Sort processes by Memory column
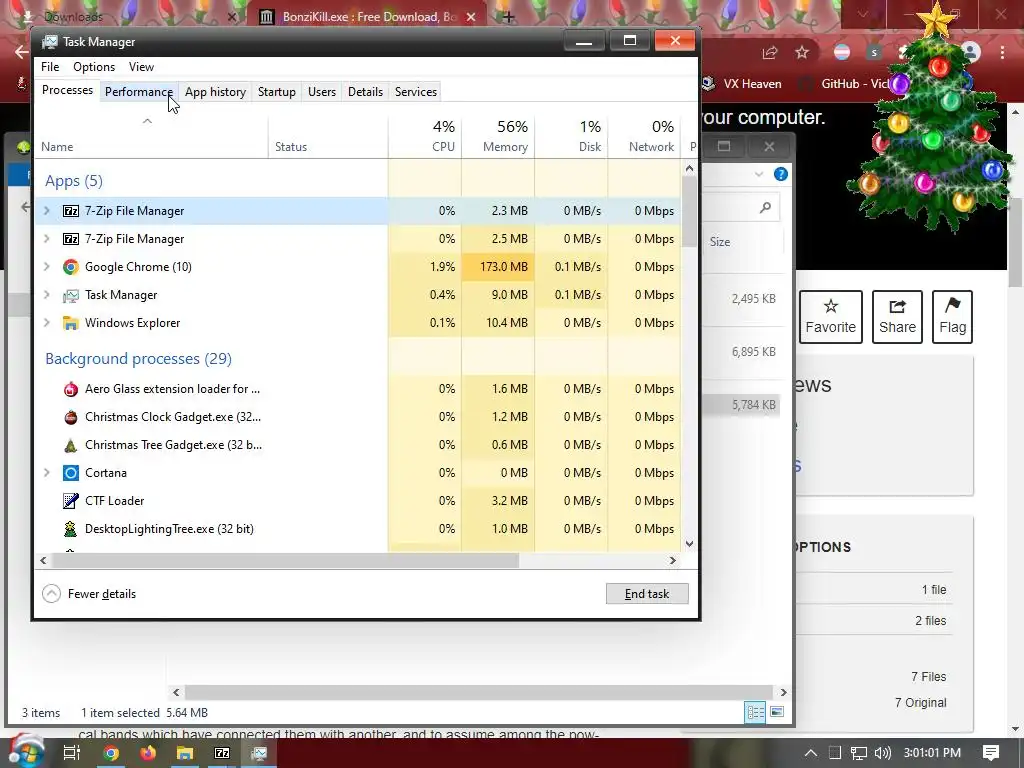Viewport: 1024px width, 768px height. pos(498,136)
